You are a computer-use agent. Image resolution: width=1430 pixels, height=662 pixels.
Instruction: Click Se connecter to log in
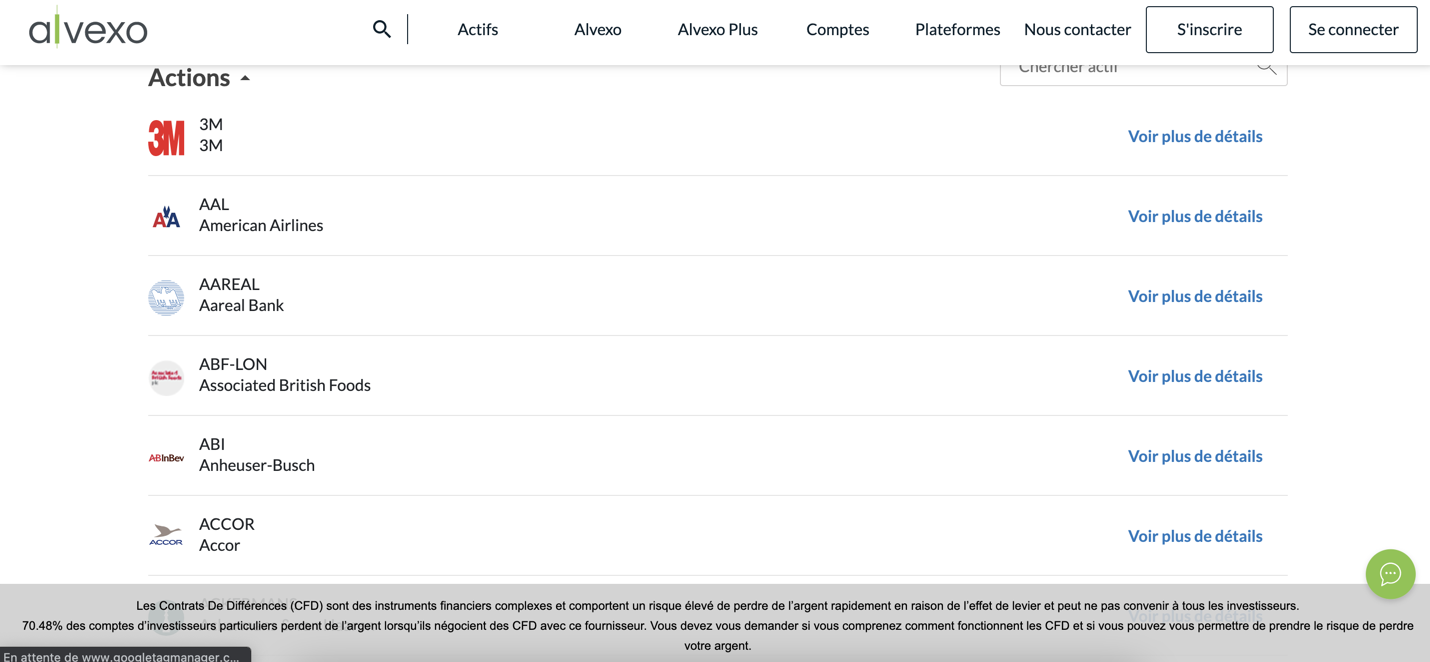1353,29
